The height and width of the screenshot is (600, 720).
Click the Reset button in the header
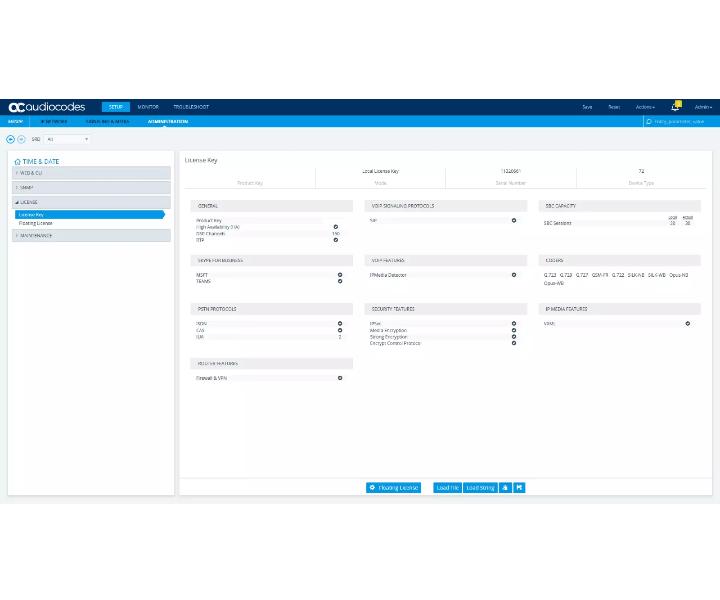[x=614, y=107]
